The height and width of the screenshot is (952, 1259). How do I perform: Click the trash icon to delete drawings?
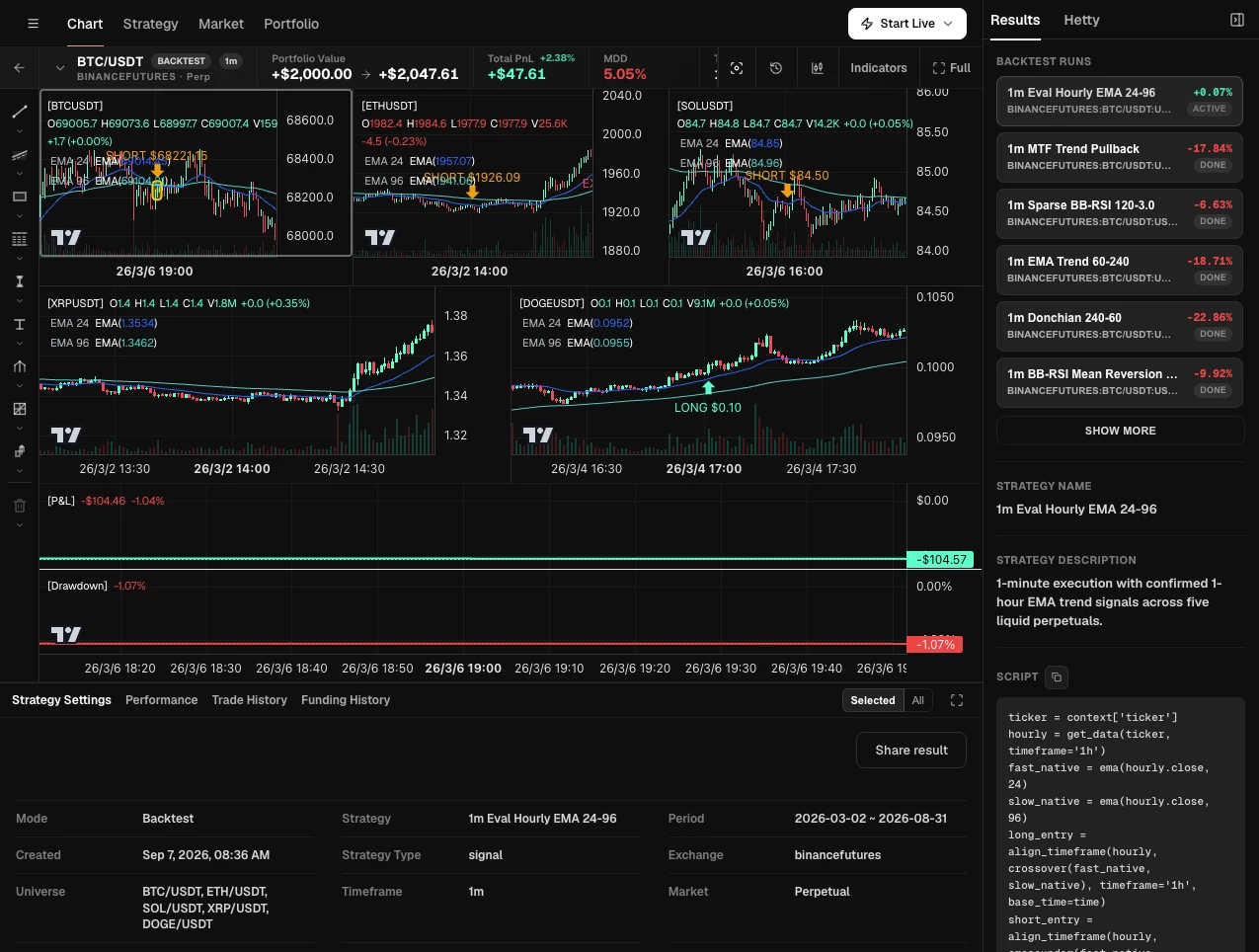tap(19, 506)
